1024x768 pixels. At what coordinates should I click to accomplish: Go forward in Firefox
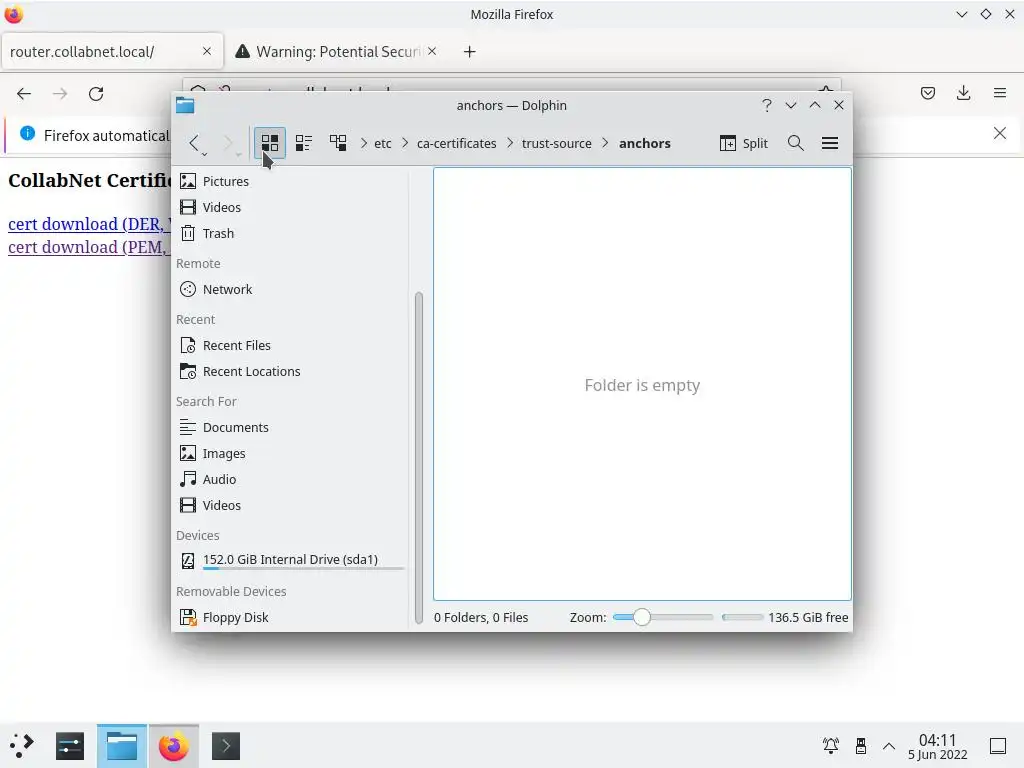click(60, 93)
